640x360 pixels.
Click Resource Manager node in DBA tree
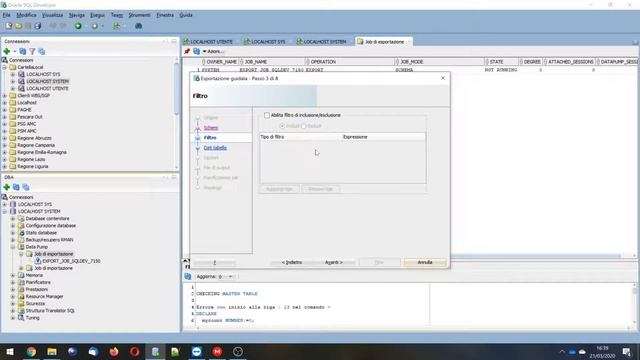[x=44, y=296]
